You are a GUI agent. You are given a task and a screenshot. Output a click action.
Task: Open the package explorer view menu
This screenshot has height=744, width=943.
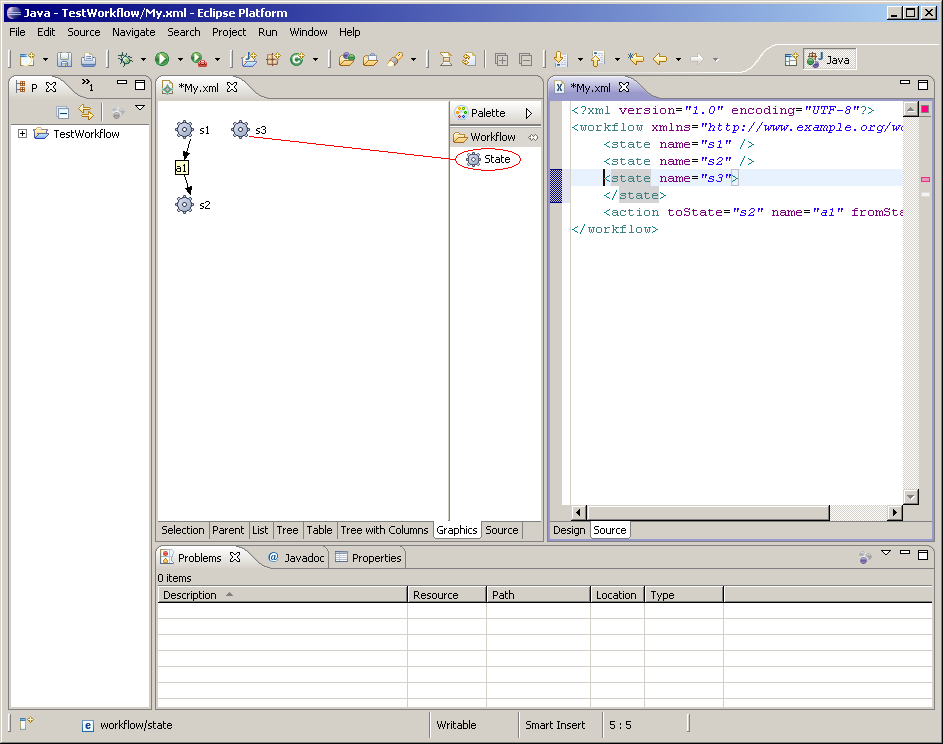click(x=140, y=108)
